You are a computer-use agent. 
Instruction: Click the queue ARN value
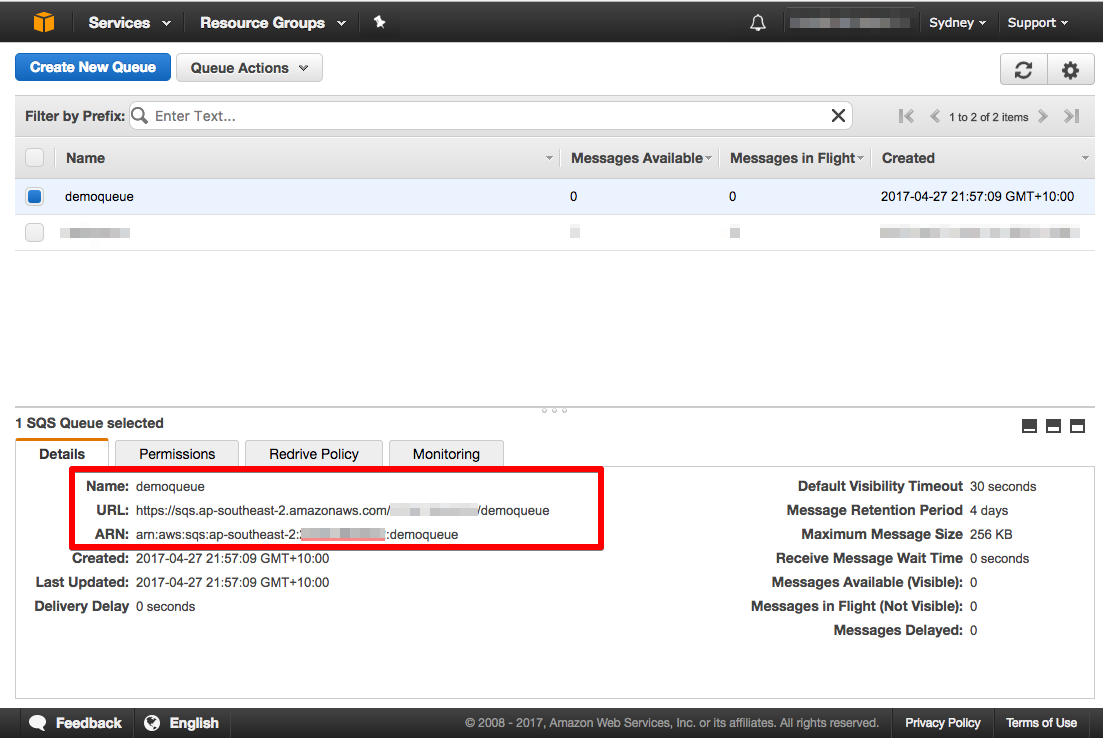297,534
